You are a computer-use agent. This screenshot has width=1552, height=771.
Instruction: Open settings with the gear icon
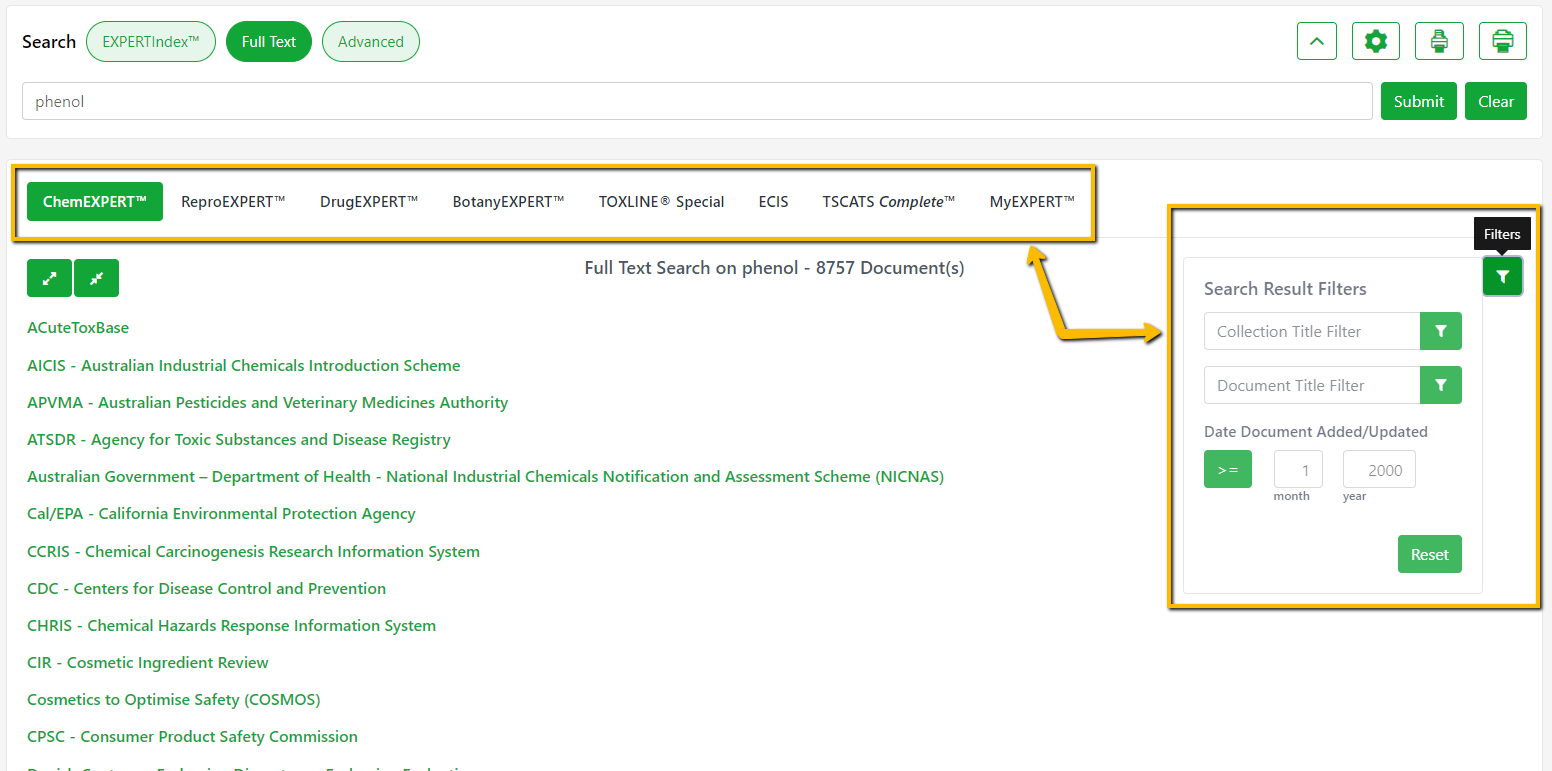click(x=1375, y=41)
